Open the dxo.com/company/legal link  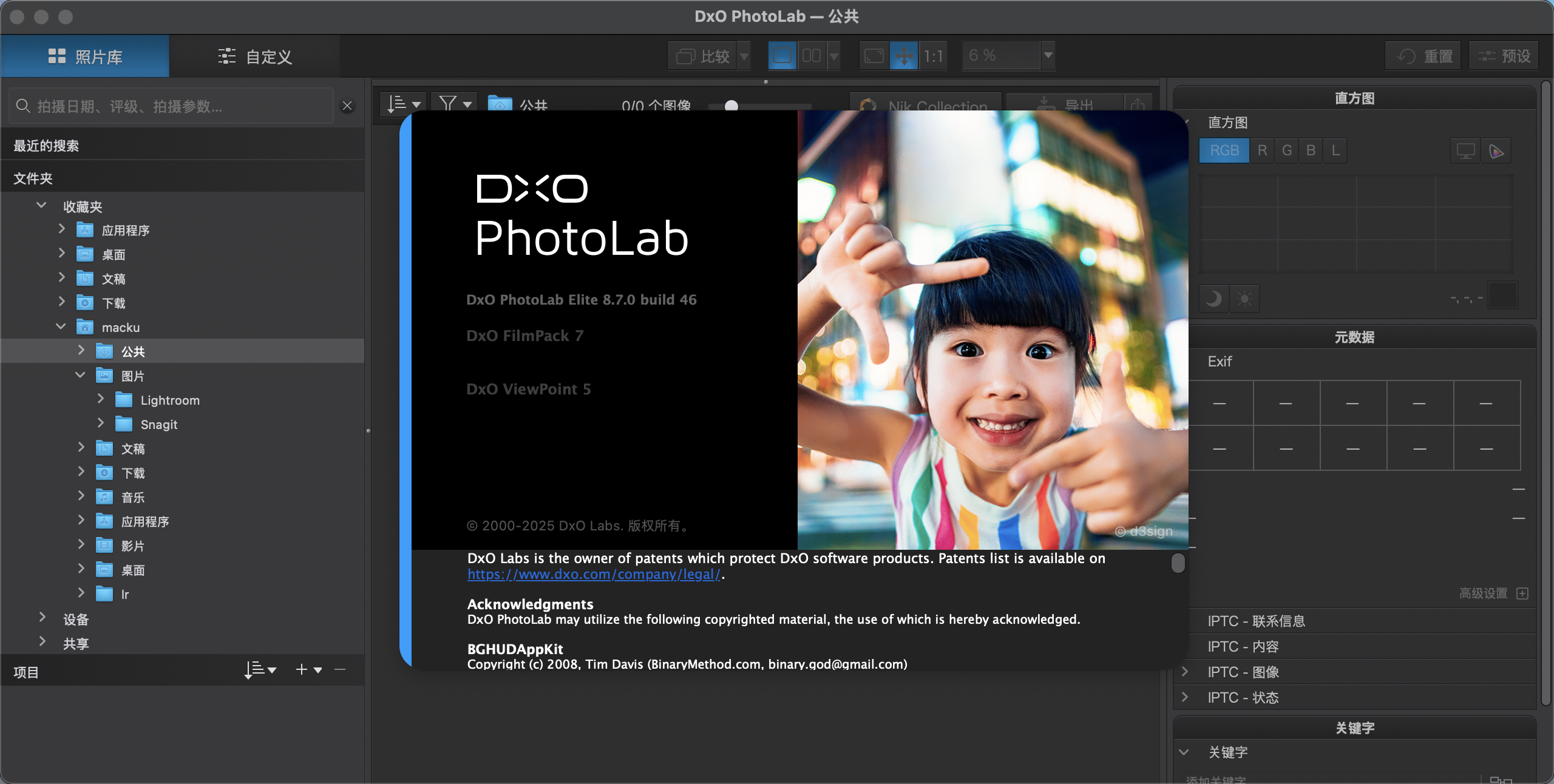594,574
